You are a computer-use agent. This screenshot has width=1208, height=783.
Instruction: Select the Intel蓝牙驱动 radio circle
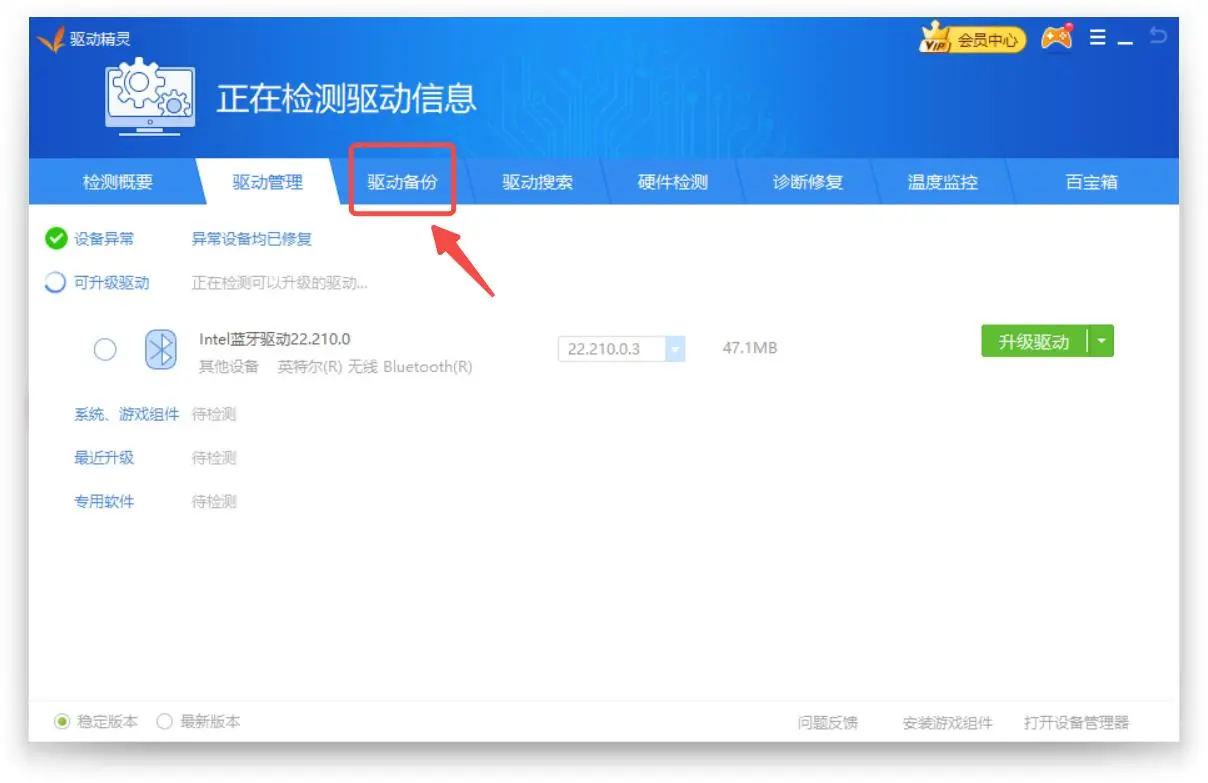click(x=105, y=349)
